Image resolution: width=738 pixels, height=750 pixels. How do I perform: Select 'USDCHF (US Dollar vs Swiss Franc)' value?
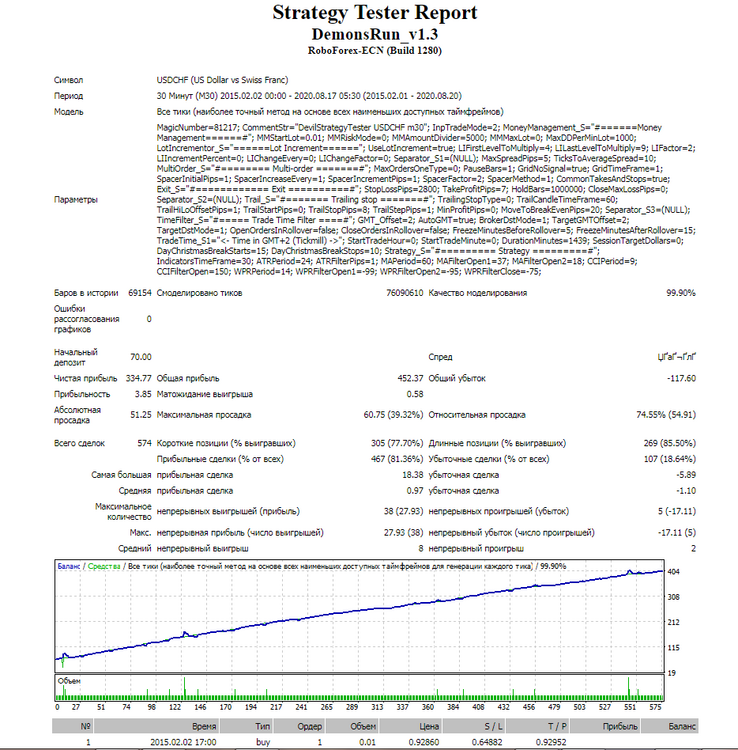click(x=222, y=80)
